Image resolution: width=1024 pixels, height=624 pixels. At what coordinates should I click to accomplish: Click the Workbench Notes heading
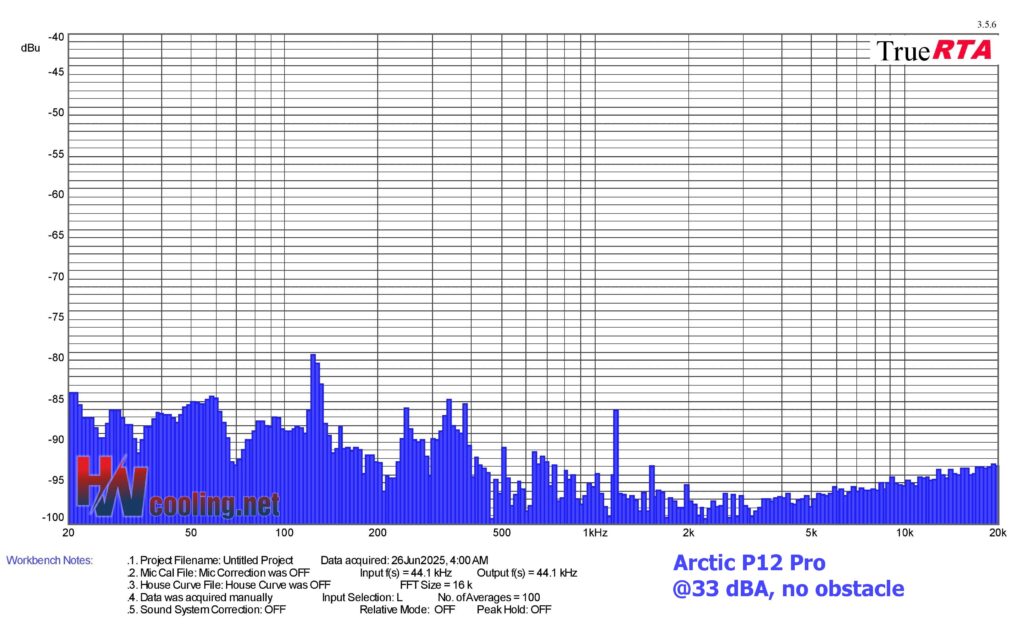point(49,560)
